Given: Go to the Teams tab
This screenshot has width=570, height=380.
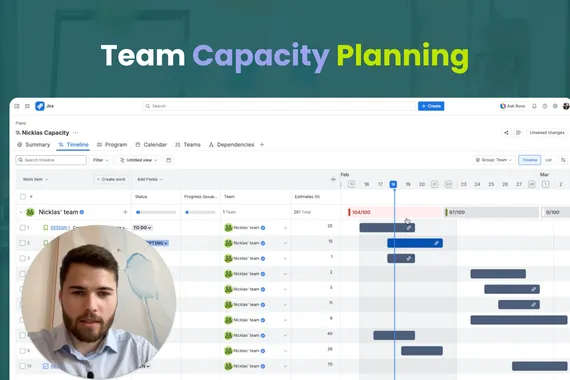Looking at the screenshot, I should [x=188, y=145].
